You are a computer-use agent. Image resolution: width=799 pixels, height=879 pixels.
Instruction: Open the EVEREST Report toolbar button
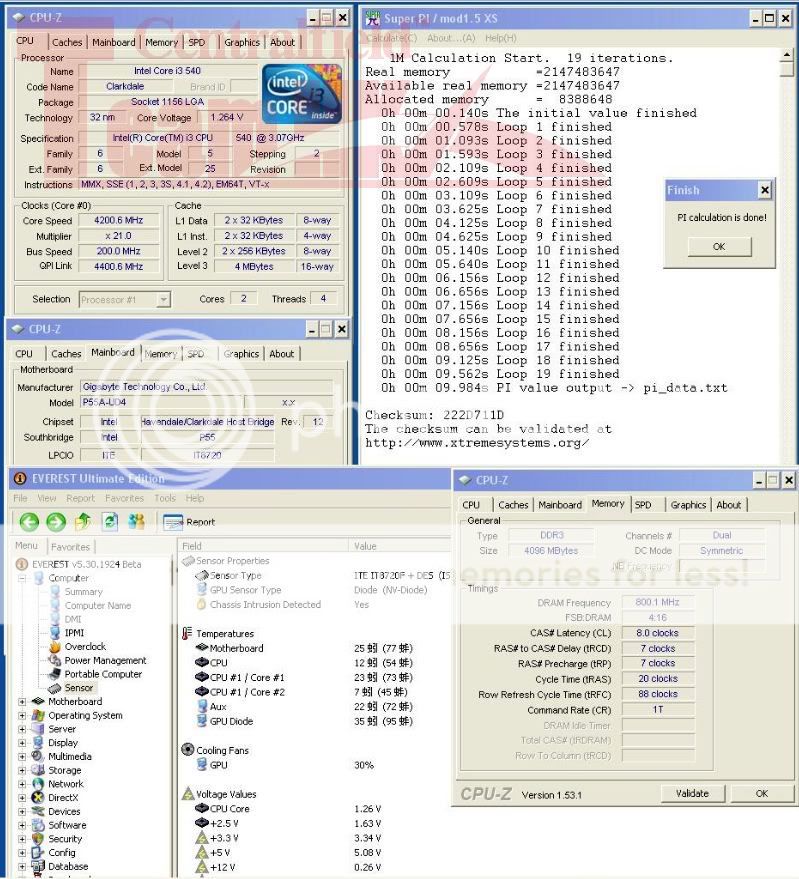[189, 522]
